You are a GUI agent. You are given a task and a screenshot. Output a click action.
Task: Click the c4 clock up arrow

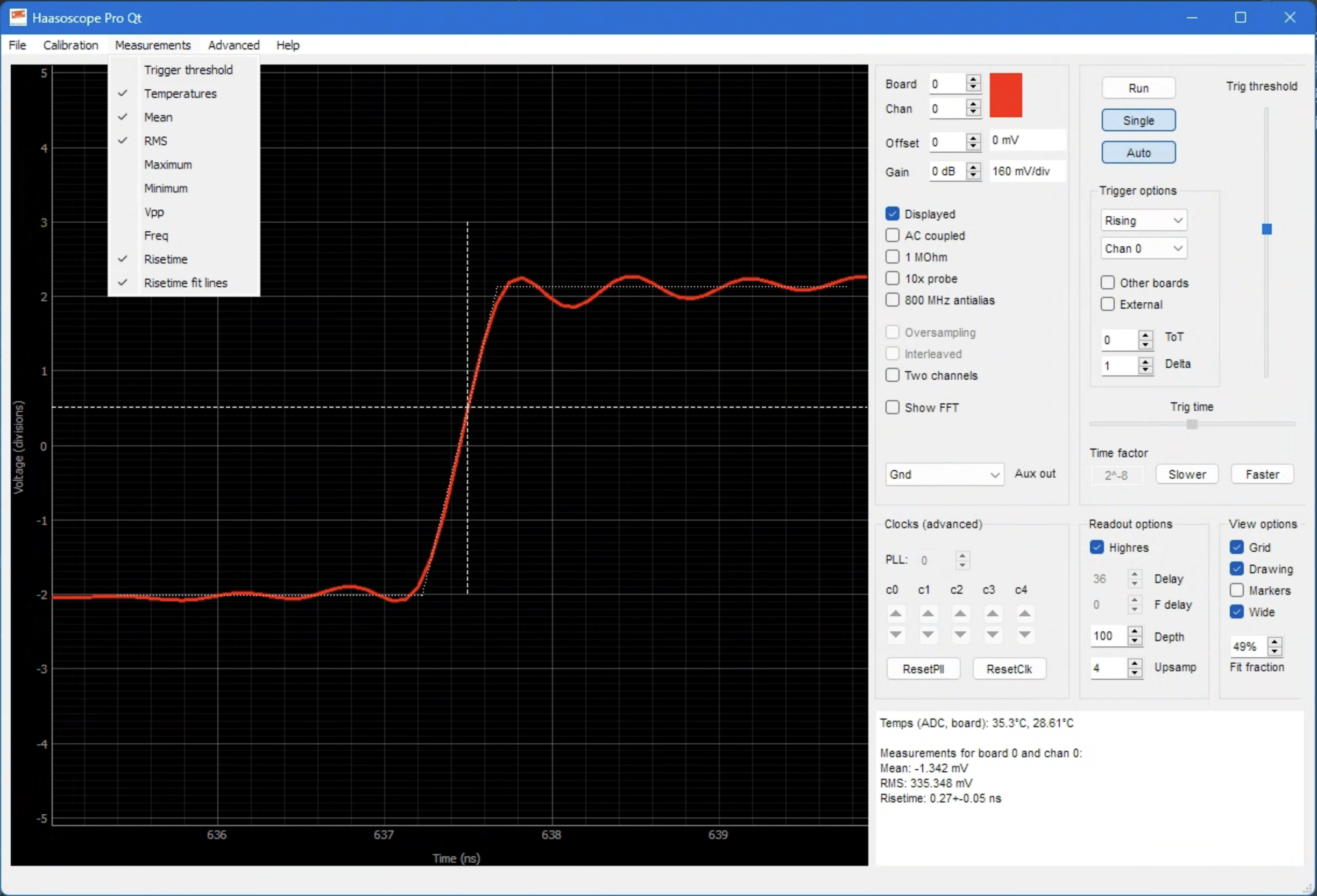pyautogui.click(x=1024, y=614)
